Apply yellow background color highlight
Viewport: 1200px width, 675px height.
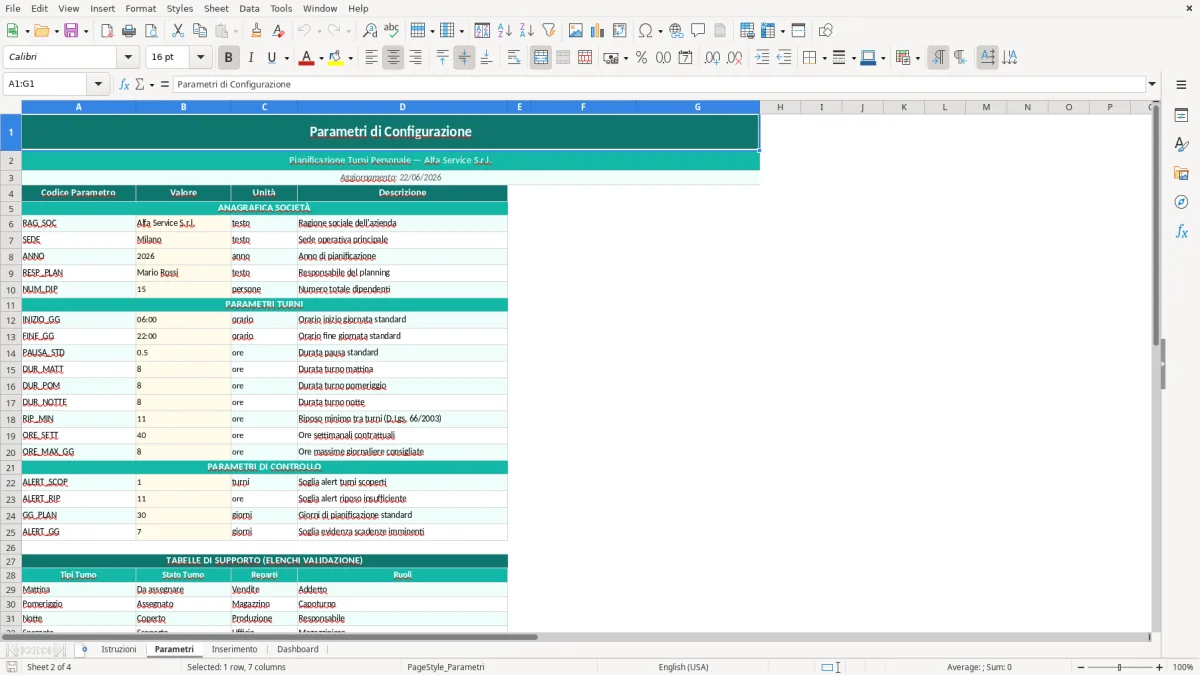336,58
